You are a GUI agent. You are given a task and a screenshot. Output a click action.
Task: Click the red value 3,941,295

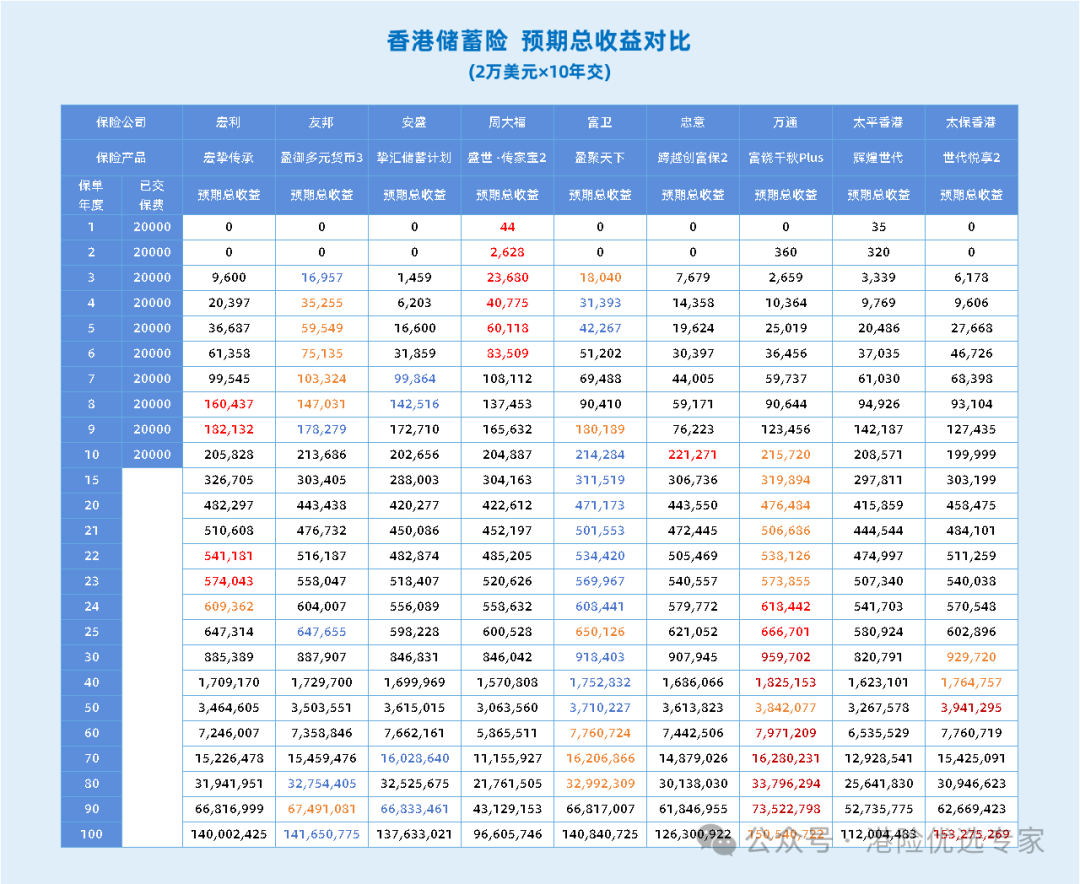pos(971,708)
